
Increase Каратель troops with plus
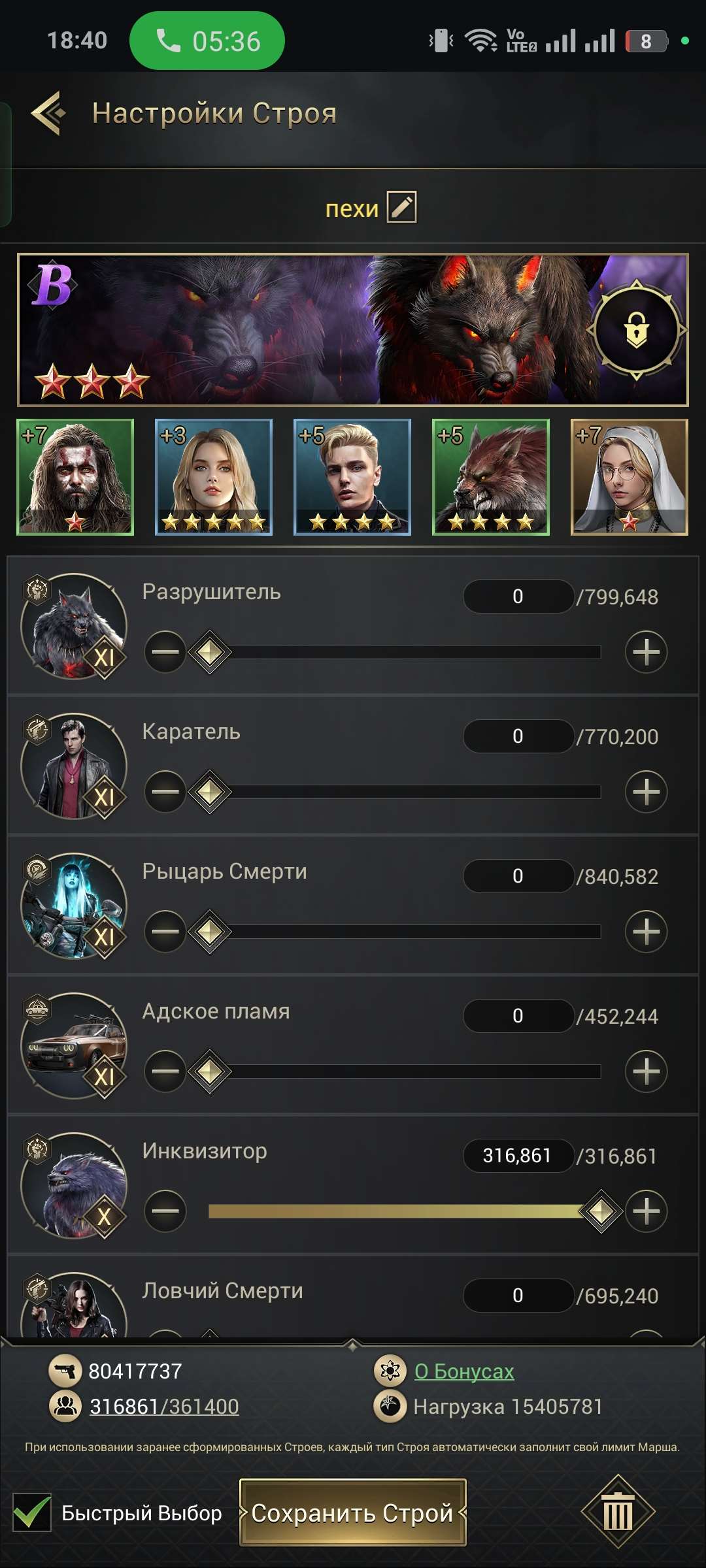coord(646,792)
